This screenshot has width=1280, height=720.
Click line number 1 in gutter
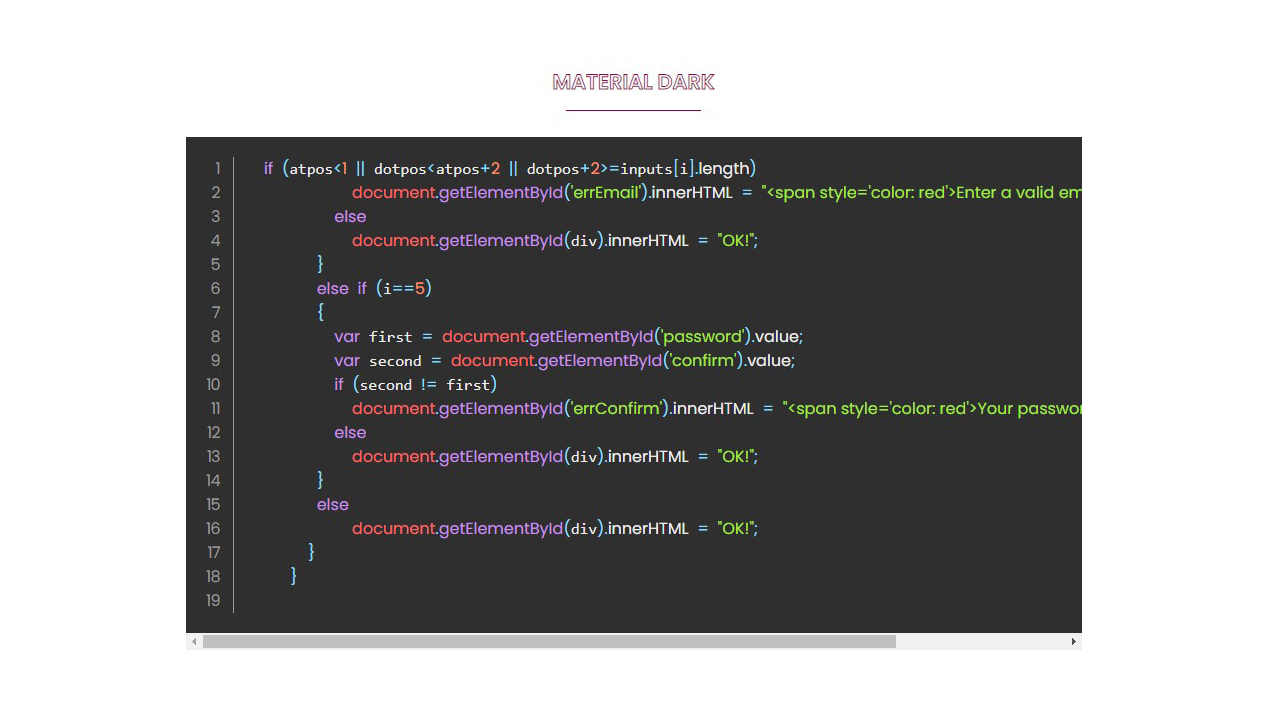pyautogui.click(x=217, y=168)
